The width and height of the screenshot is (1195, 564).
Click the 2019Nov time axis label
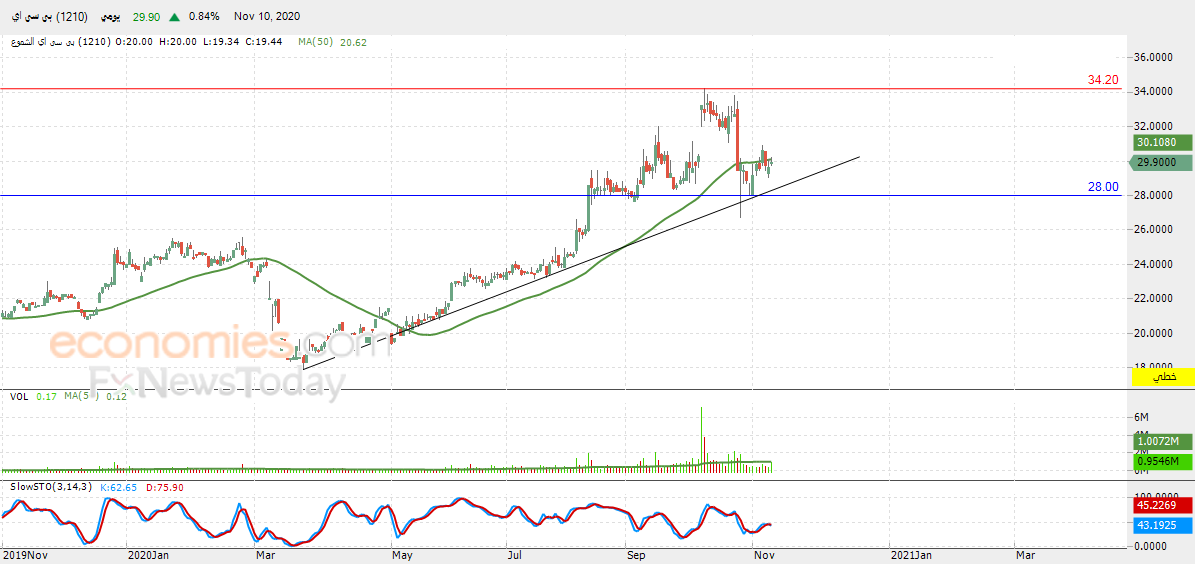25,556
